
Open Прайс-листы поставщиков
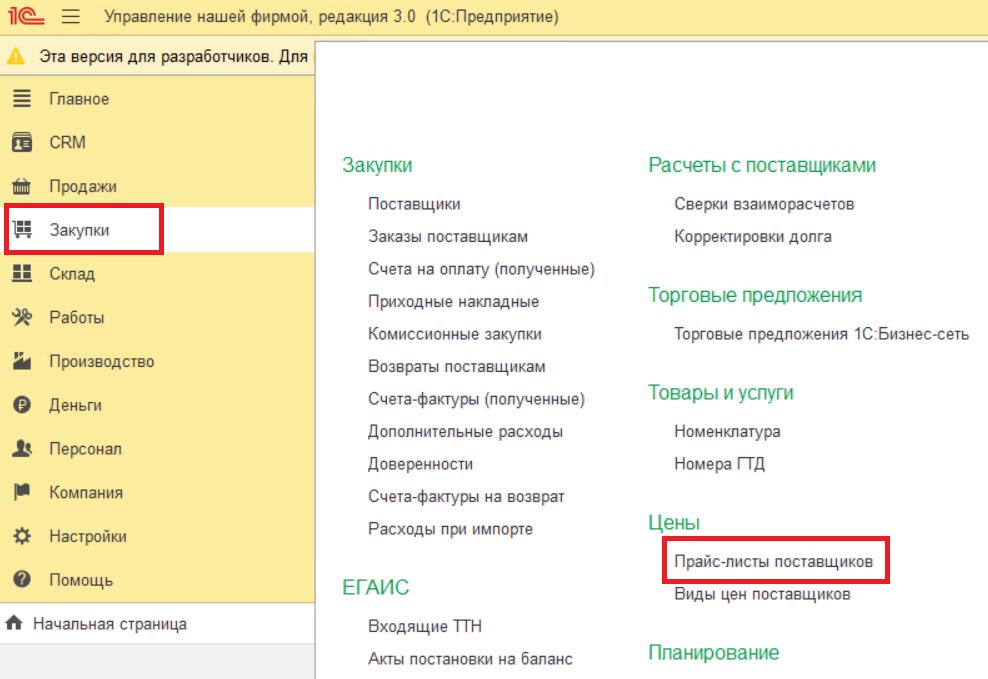774,561
